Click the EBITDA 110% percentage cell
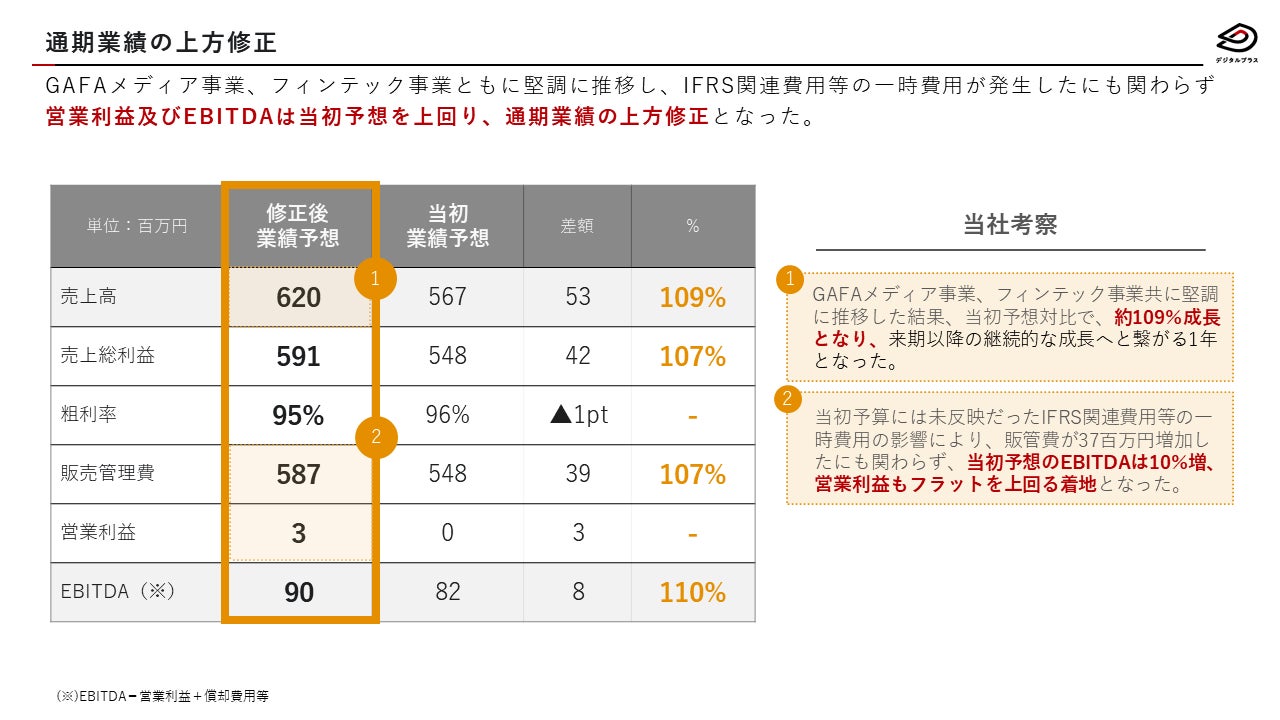This screenshot has height=720, width=1280. click(692, 592)
